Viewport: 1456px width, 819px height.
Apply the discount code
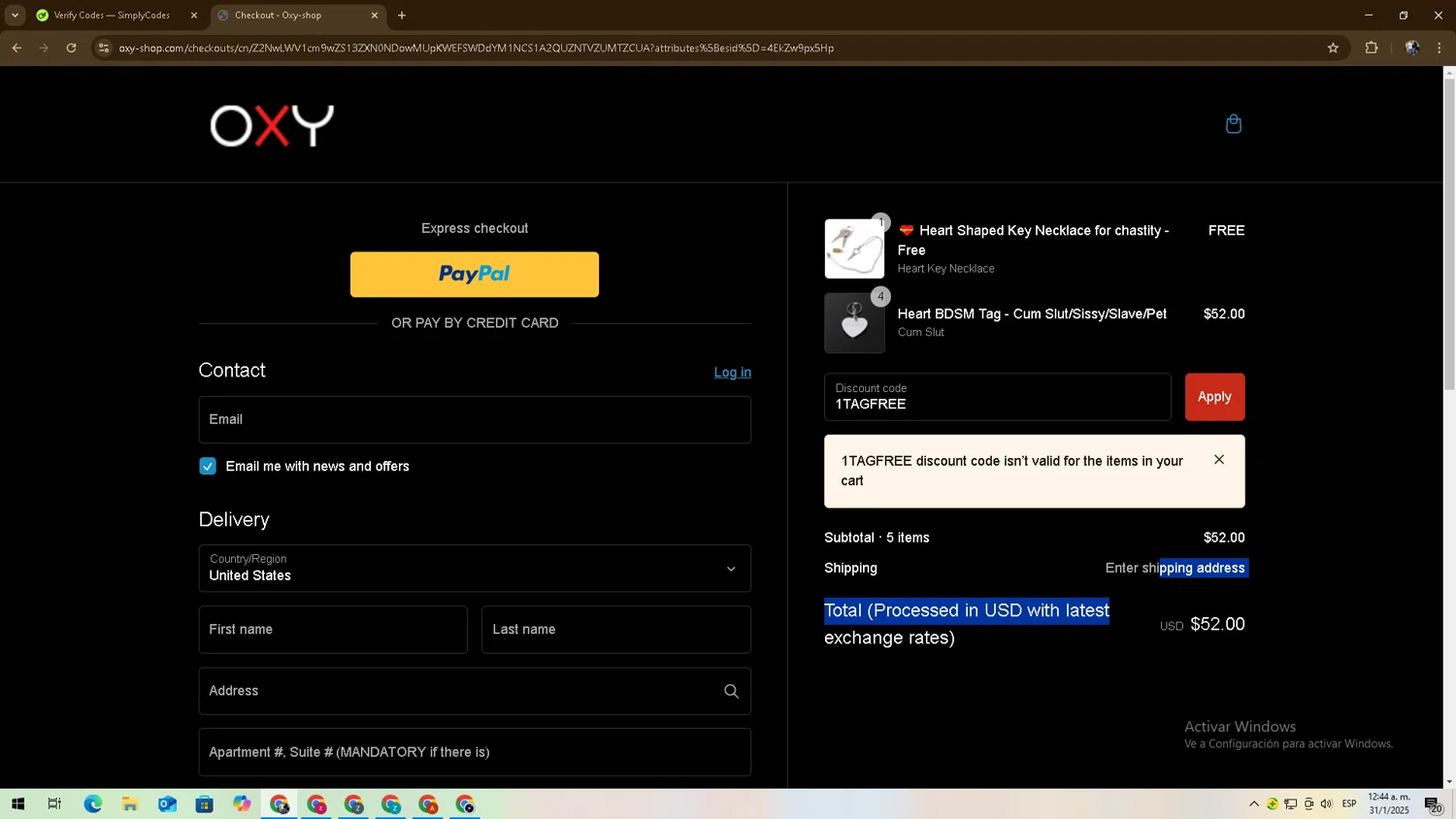[1214, 397]
